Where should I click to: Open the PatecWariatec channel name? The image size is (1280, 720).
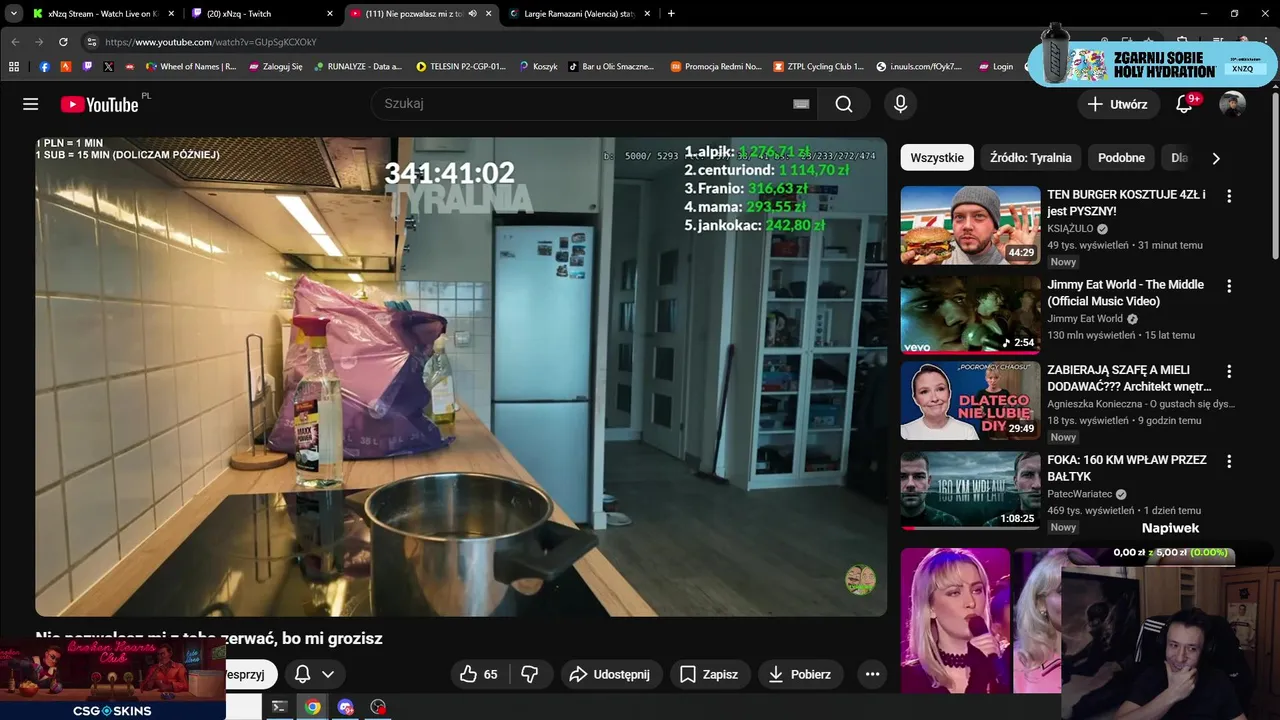pyautogui.click(x=1080, y=494)
